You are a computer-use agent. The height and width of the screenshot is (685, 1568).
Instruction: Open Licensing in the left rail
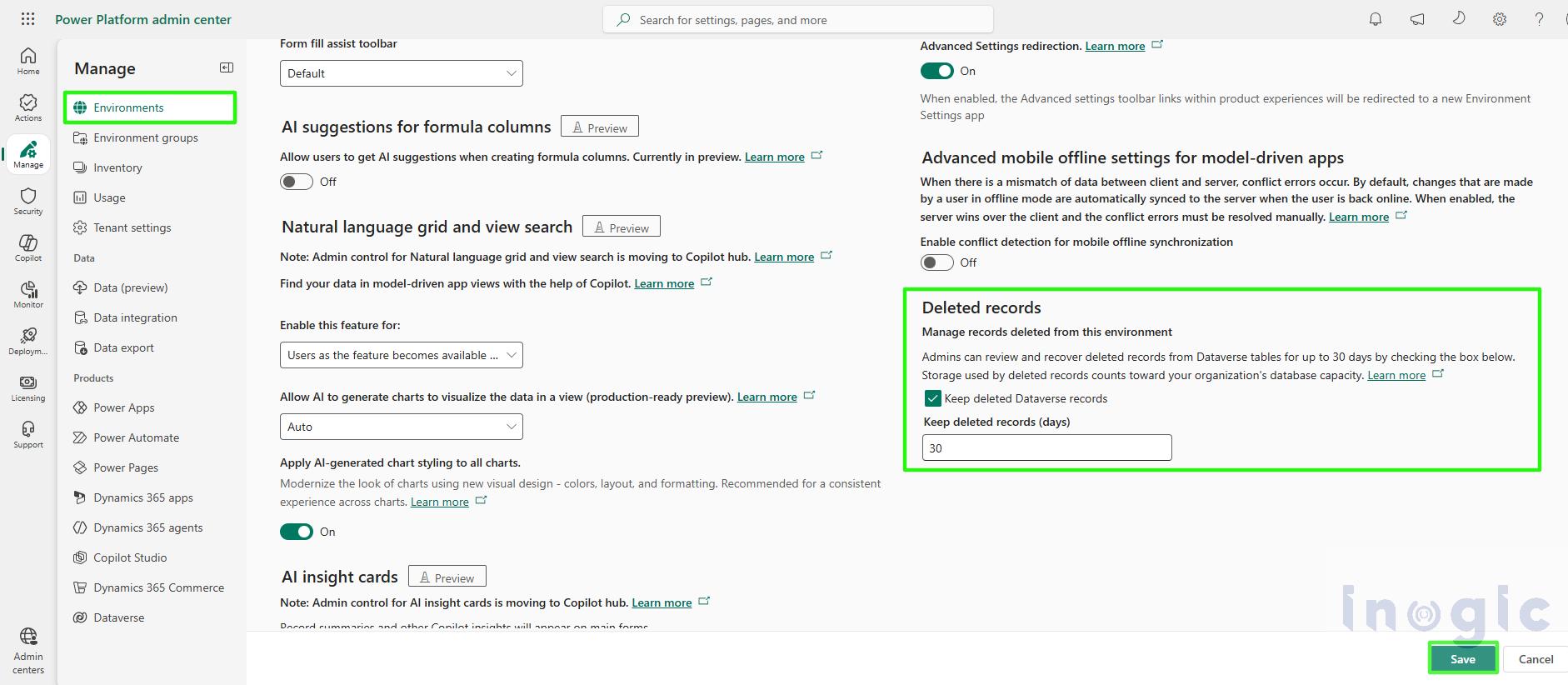[28, 387]
